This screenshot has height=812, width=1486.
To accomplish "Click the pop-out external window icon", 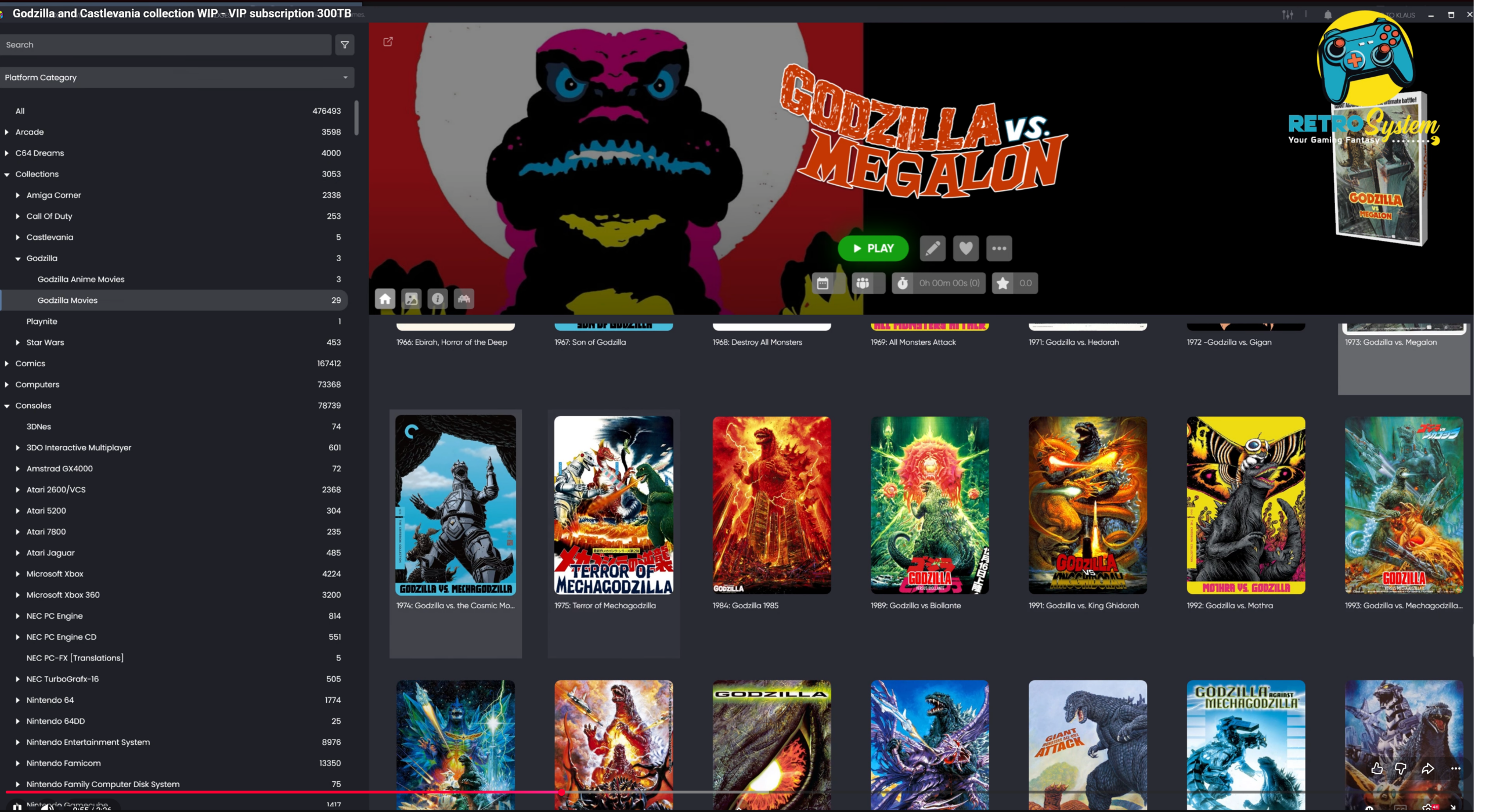I will click(x=388, y=42).
